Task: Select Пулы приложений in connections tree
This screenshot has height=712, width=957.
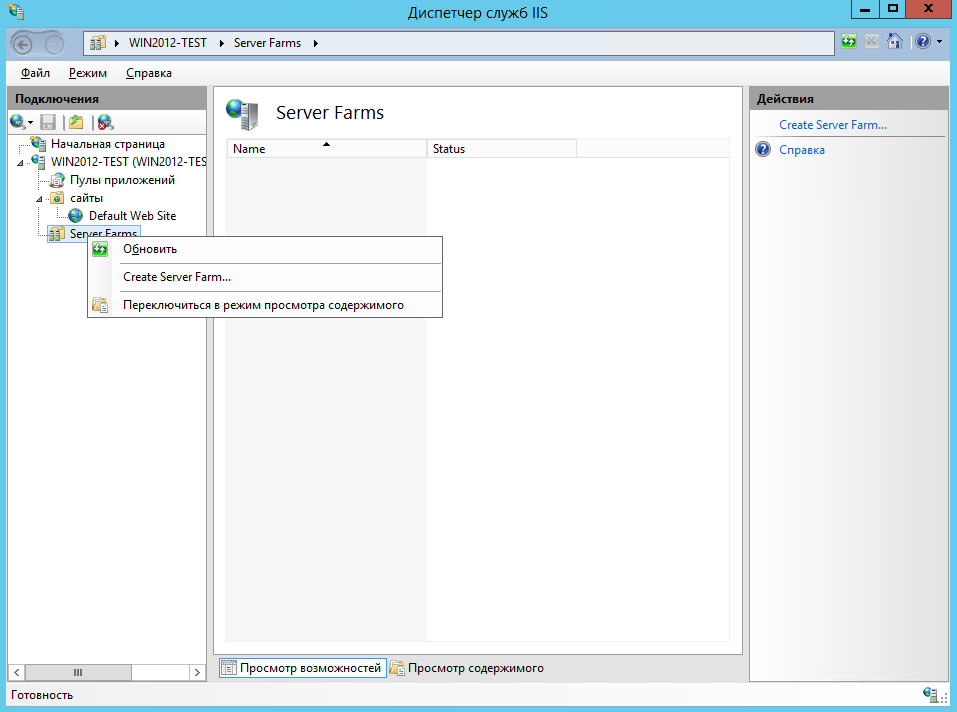Action: coord(122,180)
